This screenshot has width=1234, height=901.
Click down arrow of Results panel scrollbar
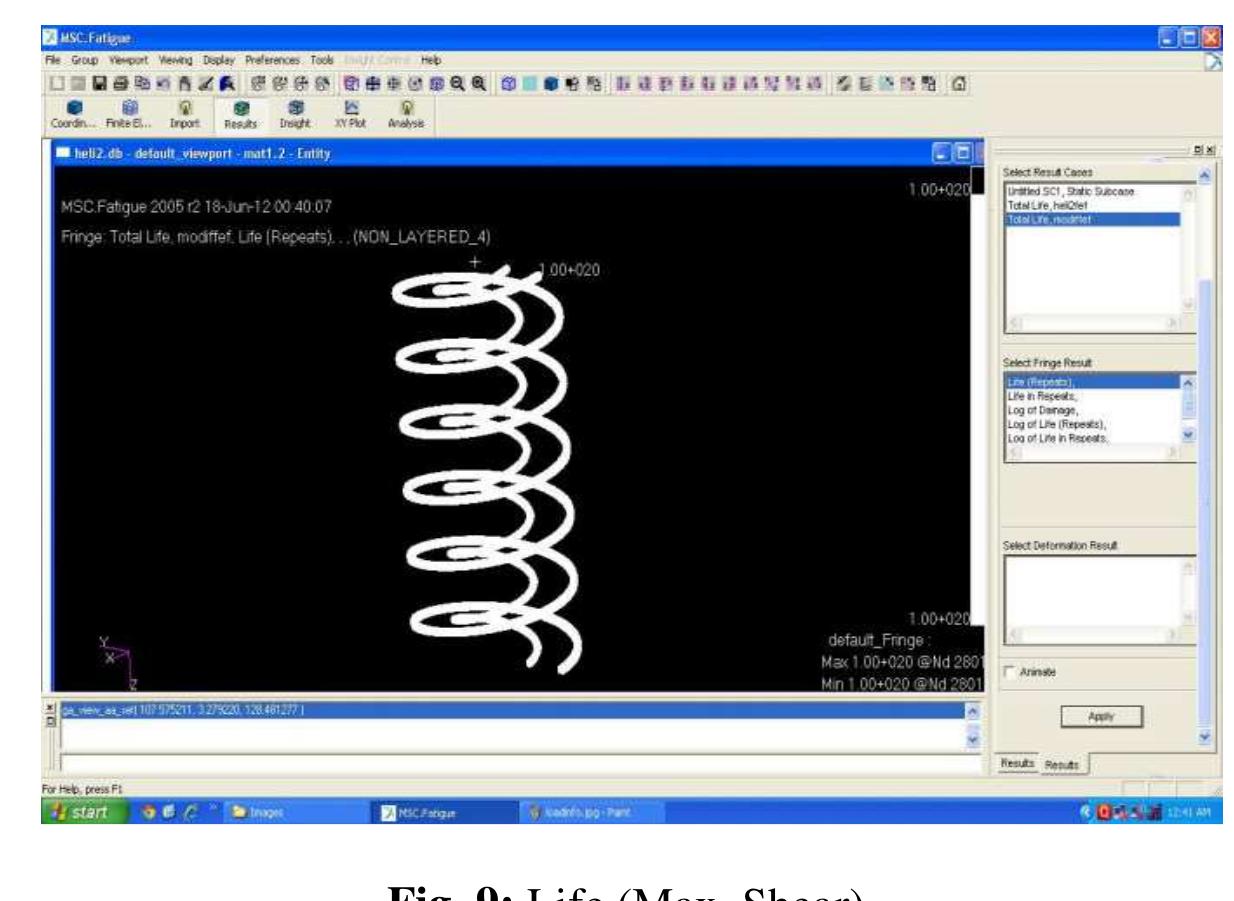coord(1204,737)
